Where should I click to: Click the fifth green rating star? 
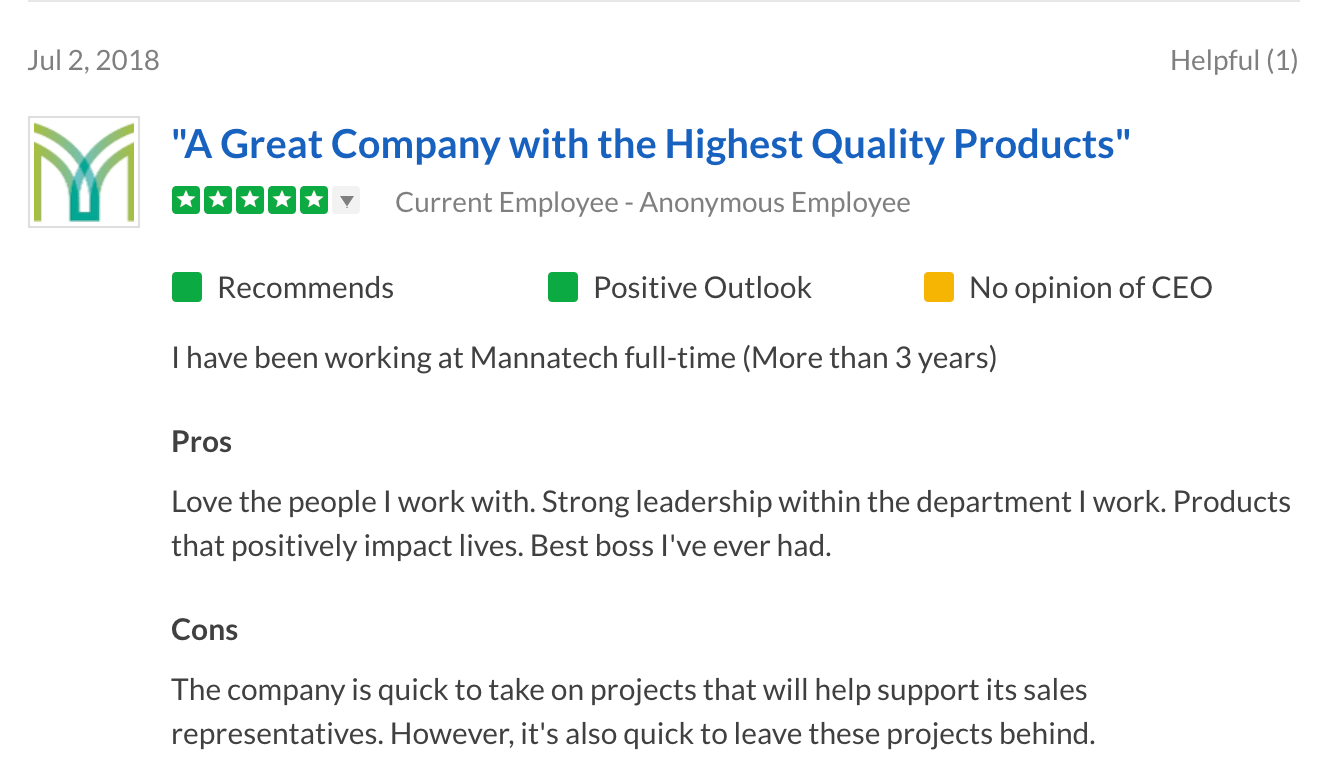[314, 201]
